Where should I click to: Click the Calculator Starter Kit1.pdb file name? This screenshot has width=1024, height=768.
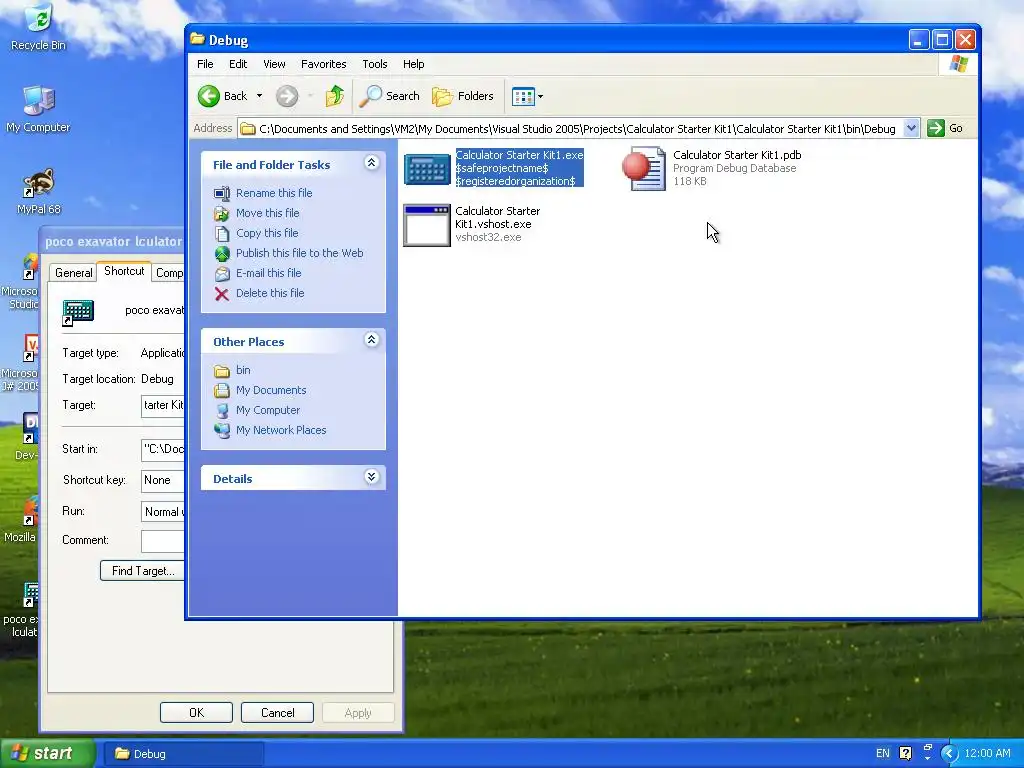737,155
